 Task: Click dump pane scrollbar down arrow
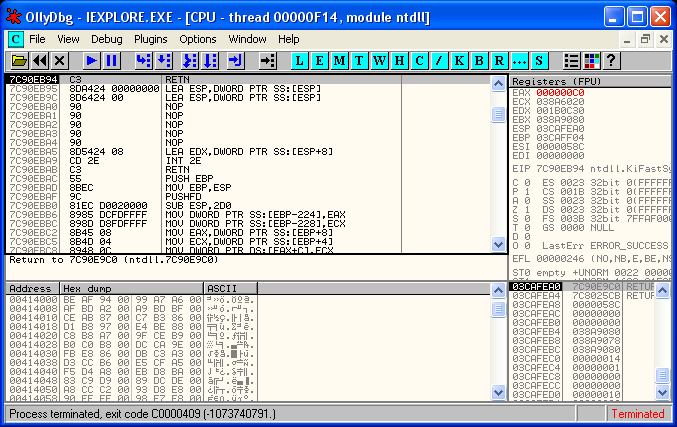click(498, 392)
